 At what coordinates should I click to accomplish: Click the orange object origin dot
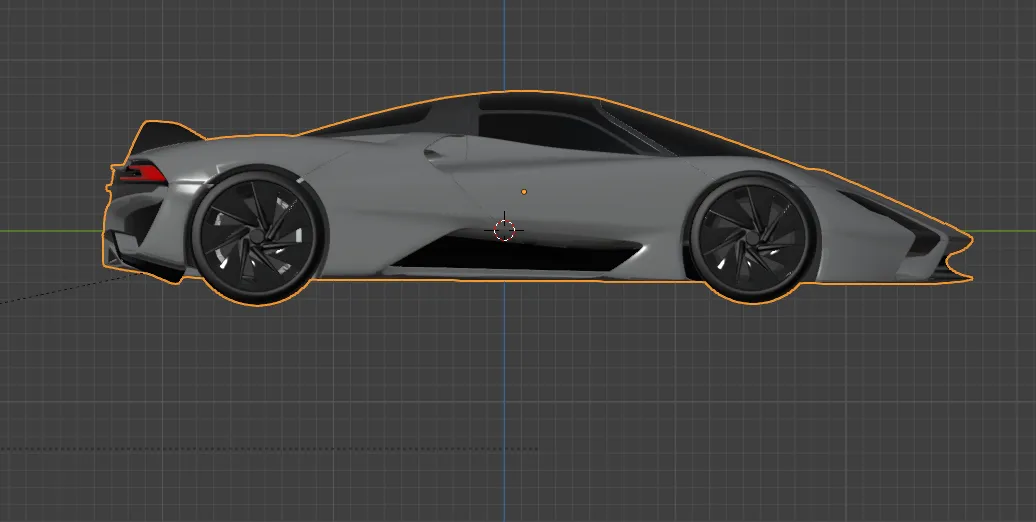tap(525, 189)
